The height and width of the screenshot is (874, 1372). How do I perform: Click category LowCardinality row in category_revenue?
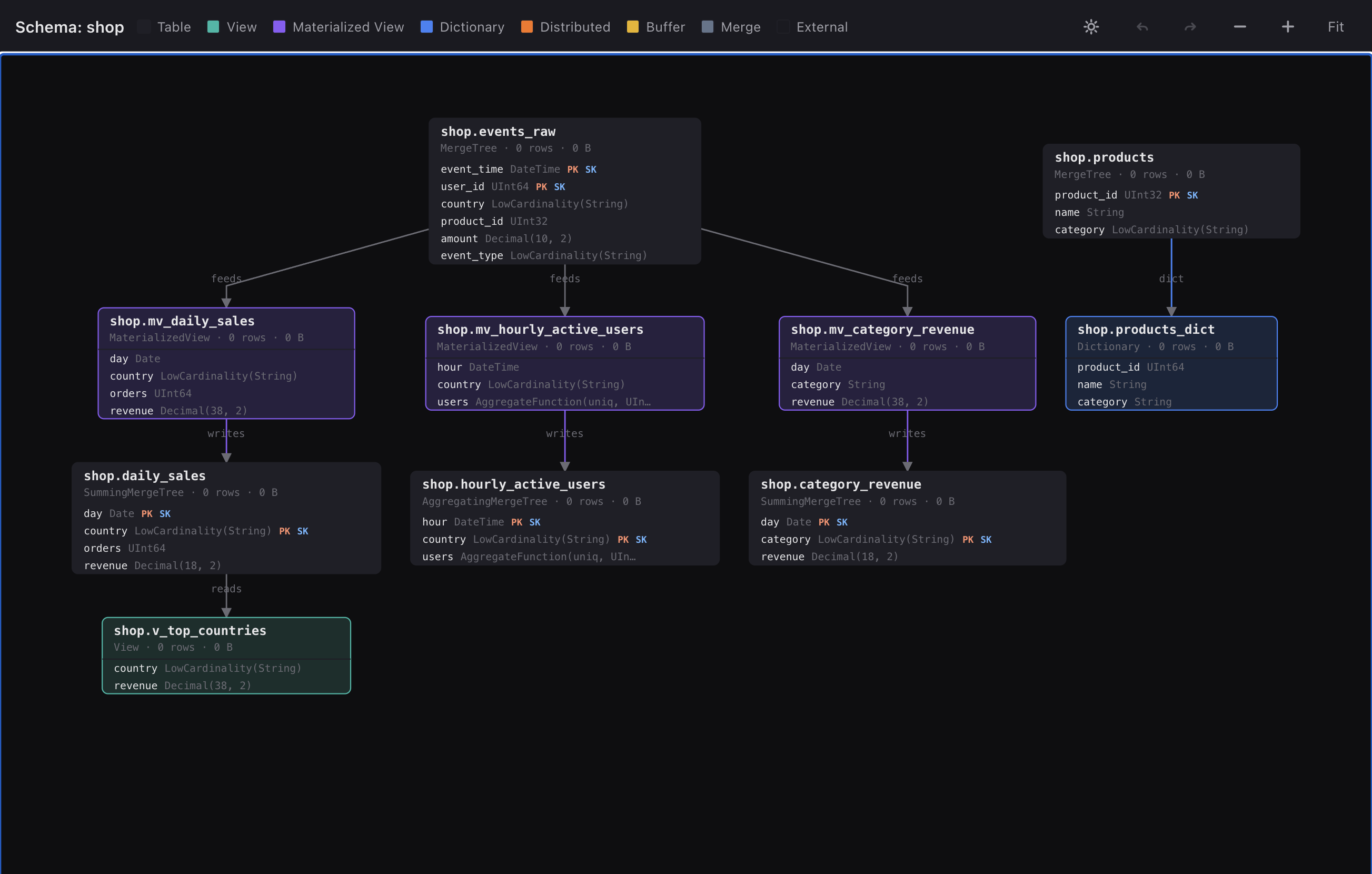(x=907, y=539)
